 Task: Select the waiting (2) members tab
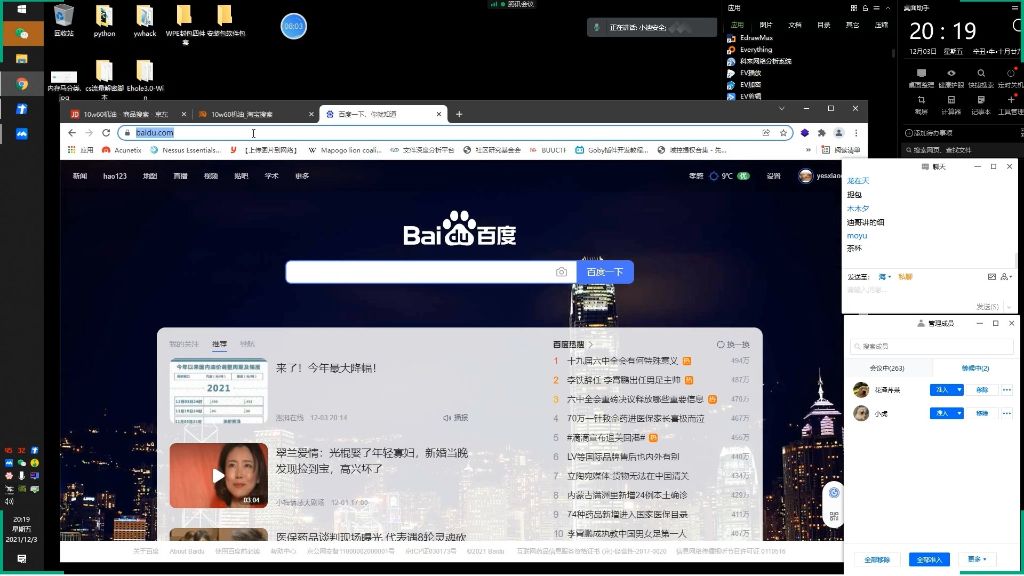tap(975, 368)
